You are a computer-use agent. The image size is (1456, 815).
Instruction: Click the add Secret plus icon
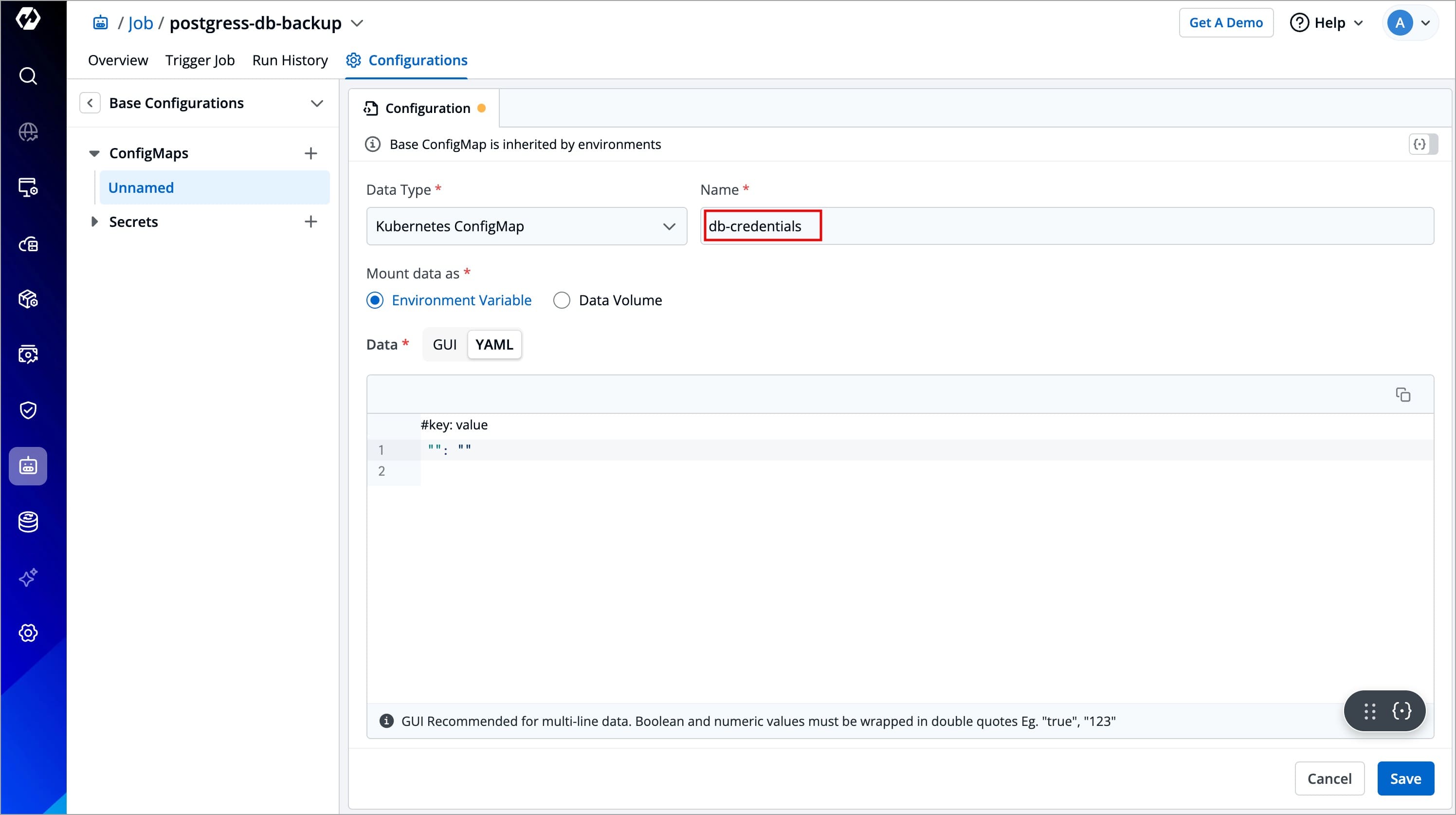click(x=310, y=222)
